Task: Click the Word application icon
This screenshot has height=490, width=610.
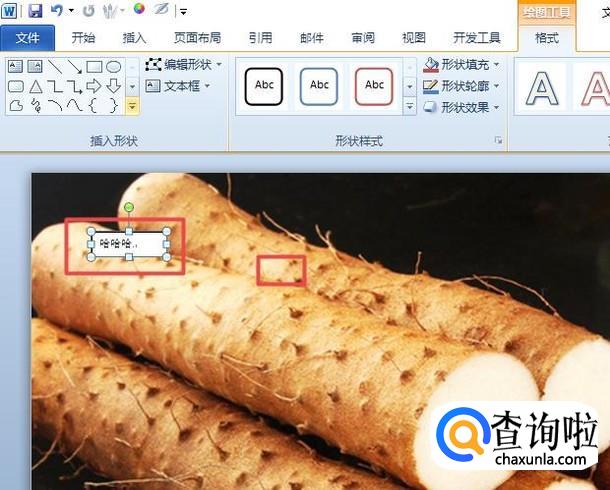Action: [x=9, y=10]
